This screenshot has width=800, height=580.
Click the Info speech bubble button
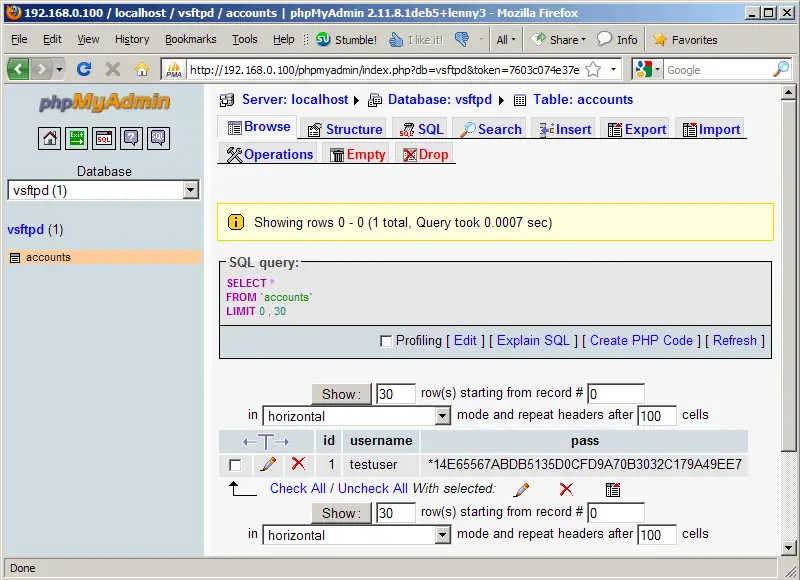(x=617, y=39)
